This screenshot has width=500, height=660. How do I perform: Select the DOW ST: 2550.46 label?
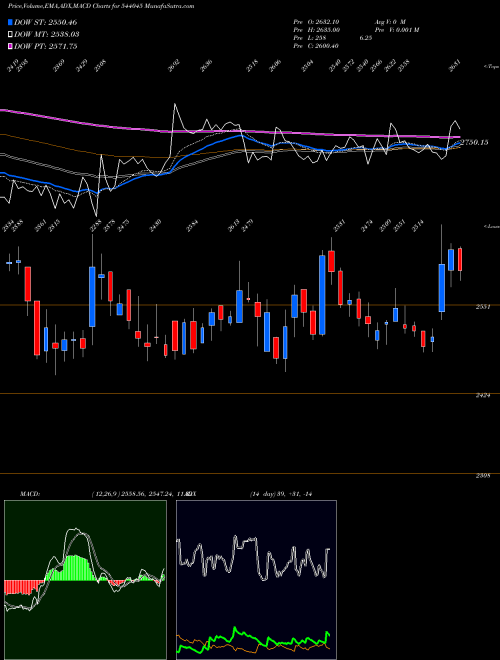pos(45,22)
